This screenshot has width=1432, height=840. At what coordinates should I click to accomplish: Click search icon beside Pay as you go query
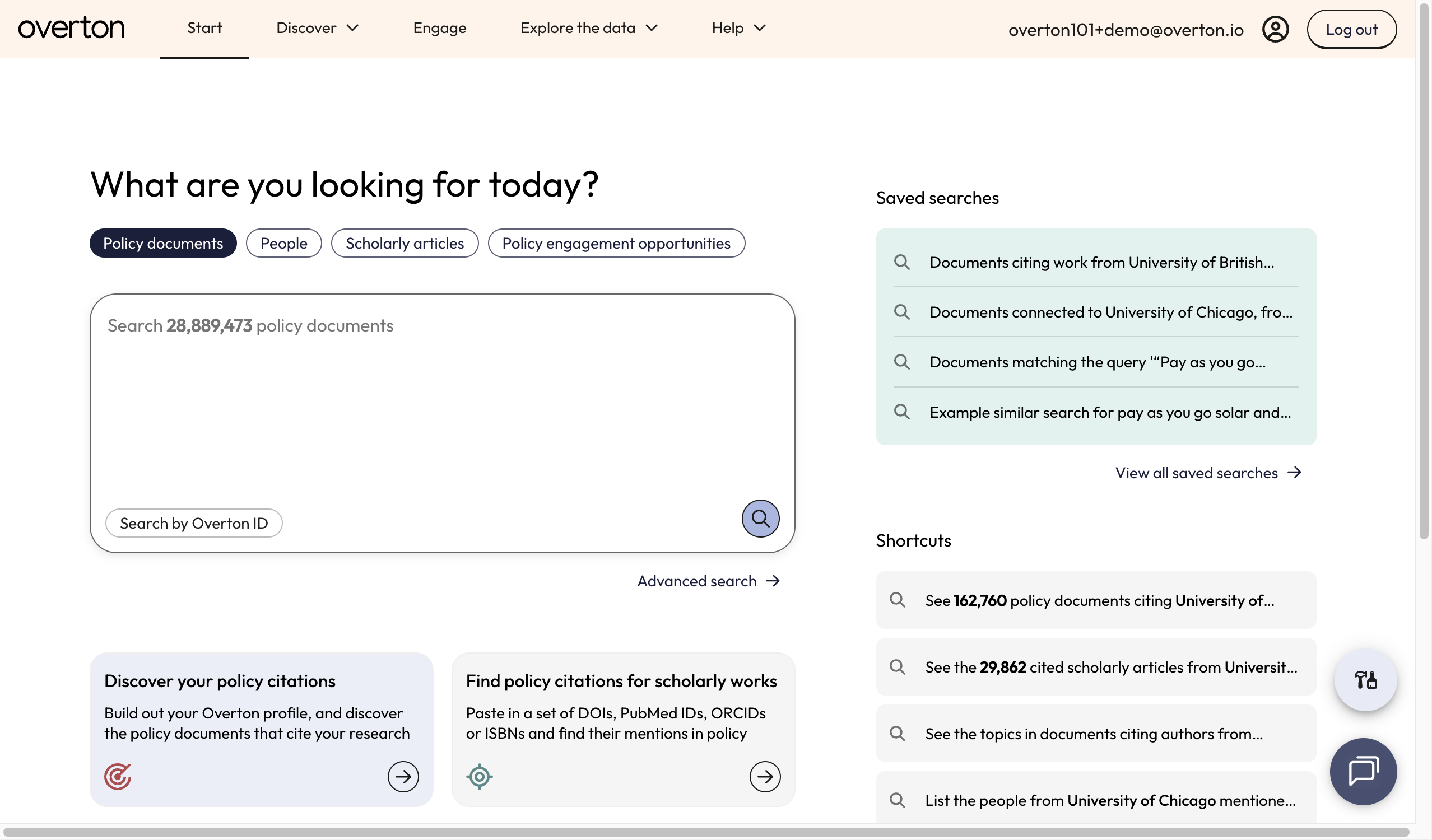[x=901, y=362]
